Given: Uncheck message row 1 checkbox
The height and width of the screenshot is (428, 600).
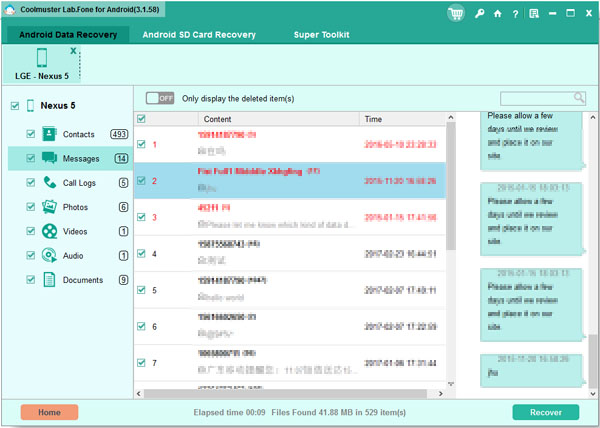Looking at the screenshot, I should tap(141, 144).
